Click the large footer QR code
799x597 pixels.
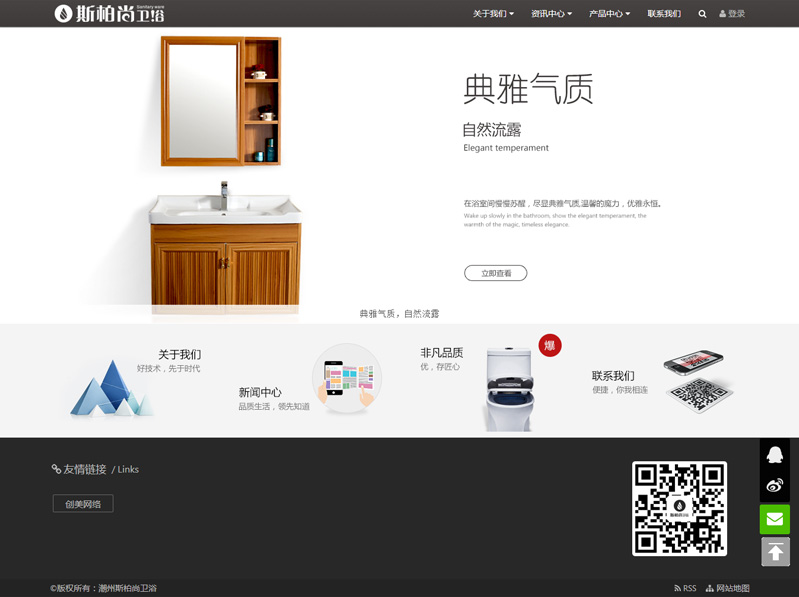pyautogui.click(x=679, y=508)
